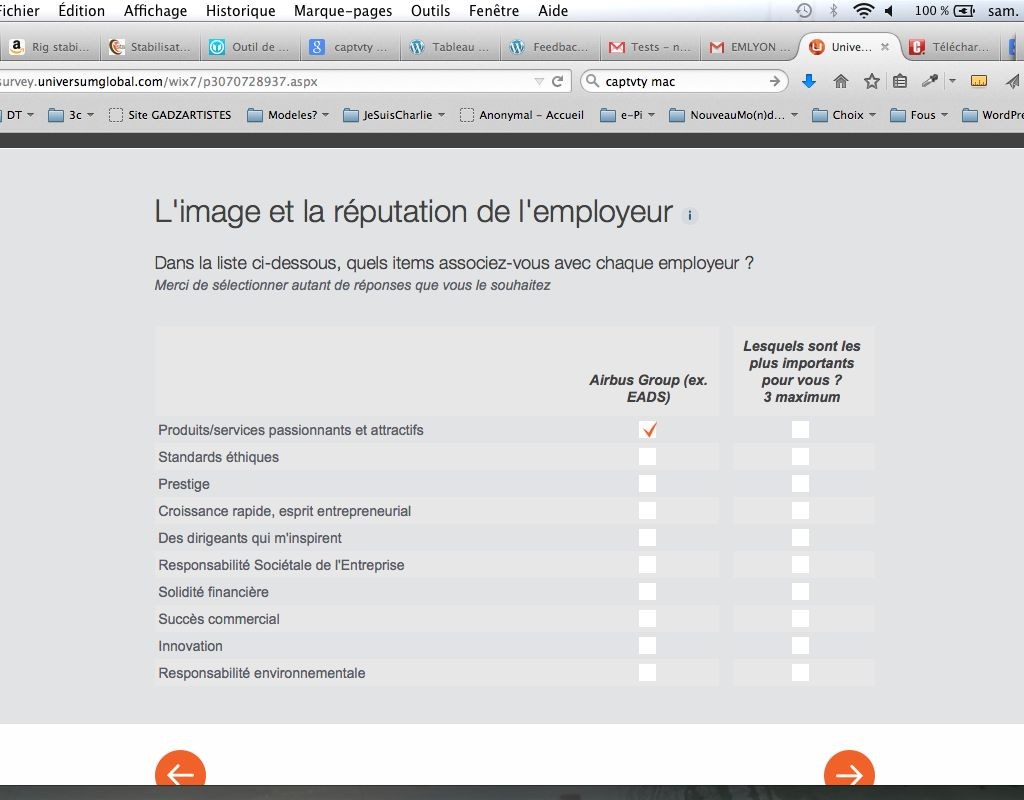Image resolution: width=1024 pixels, height=800 pixels.
Task: Click the Bluetooth icon in menu bar
Action: coord(833,10)
